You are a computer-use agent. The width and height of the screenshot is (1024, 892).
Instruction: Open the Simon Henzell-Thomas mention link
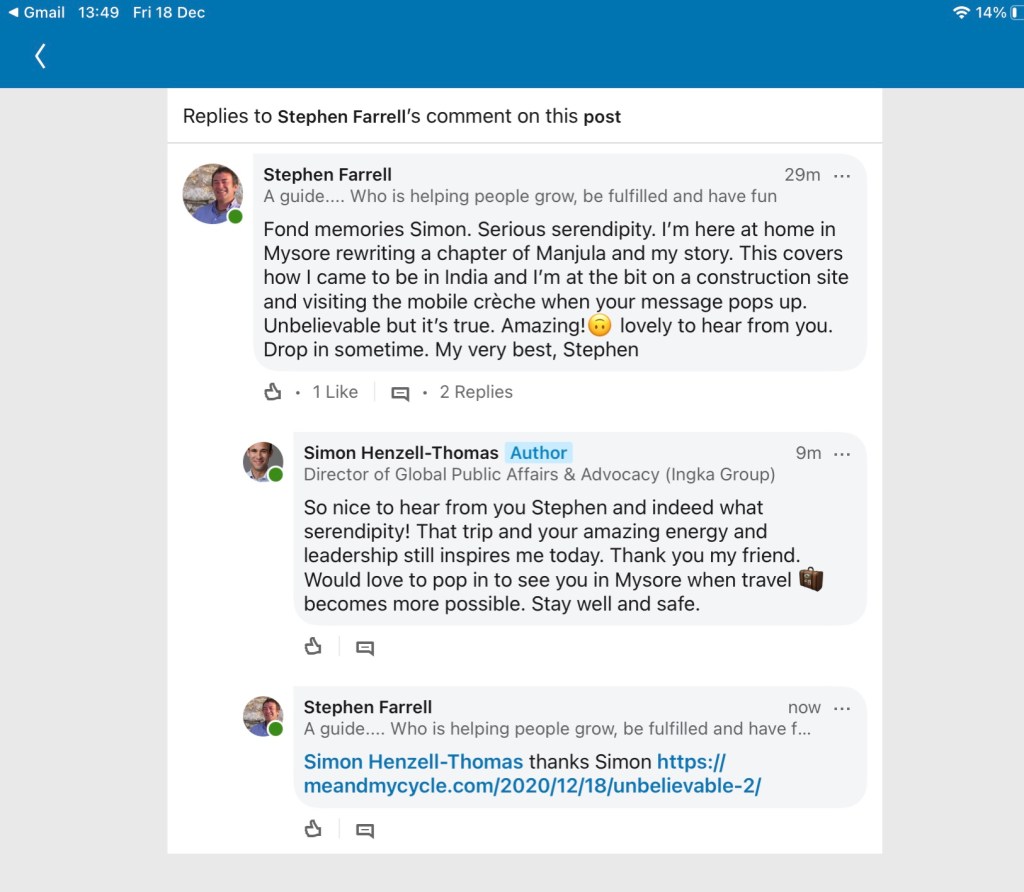(413, 762)
